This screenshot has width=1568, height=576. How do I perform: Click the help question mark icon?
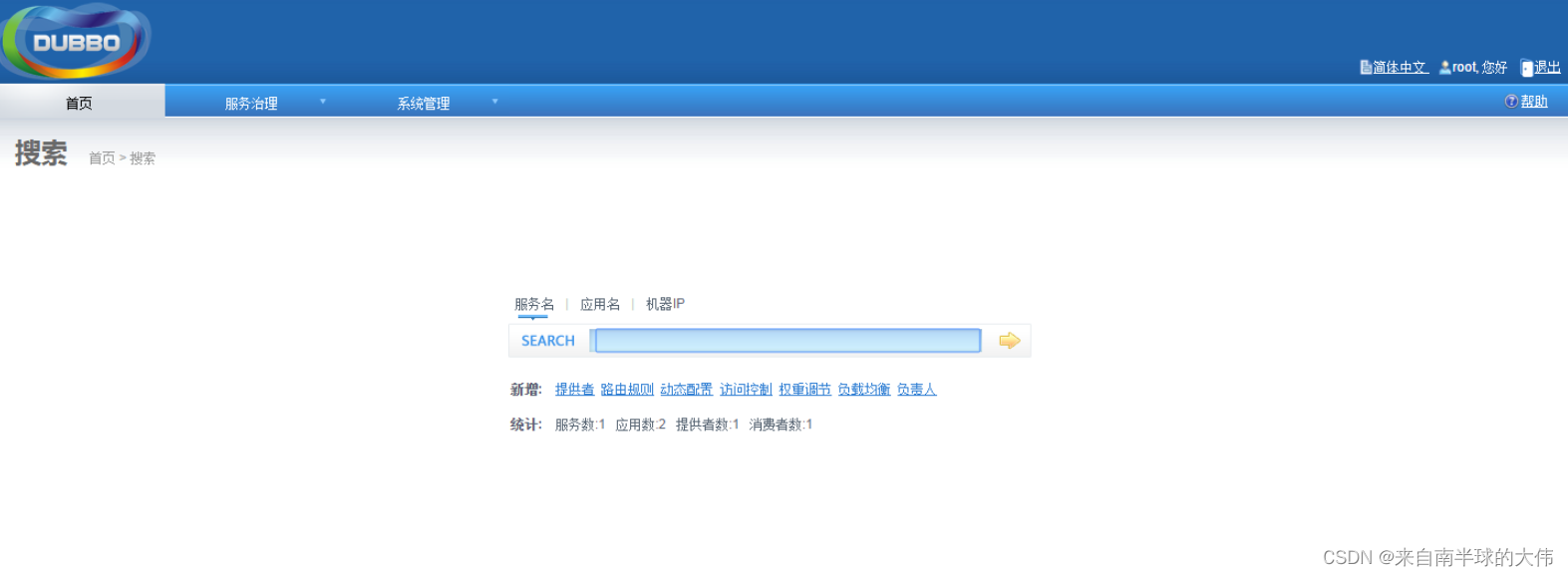1511,102
